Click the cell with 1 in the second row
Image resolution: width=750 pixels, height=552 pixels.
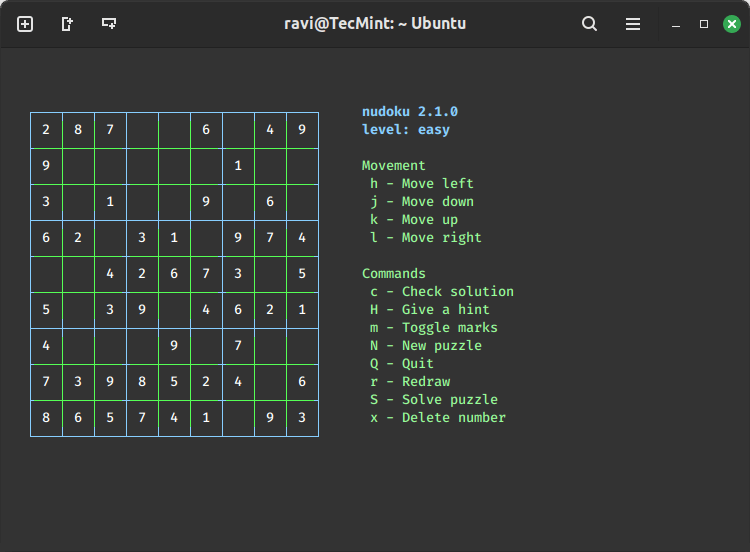coord(238,166)
